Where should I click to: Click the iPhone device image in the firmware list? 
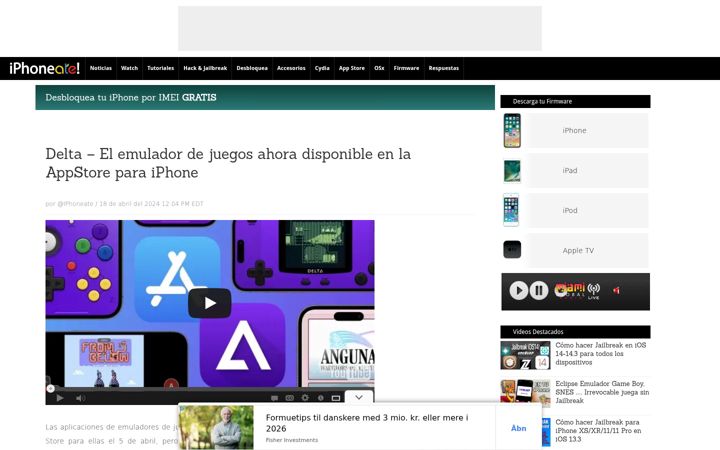(512, 131)
